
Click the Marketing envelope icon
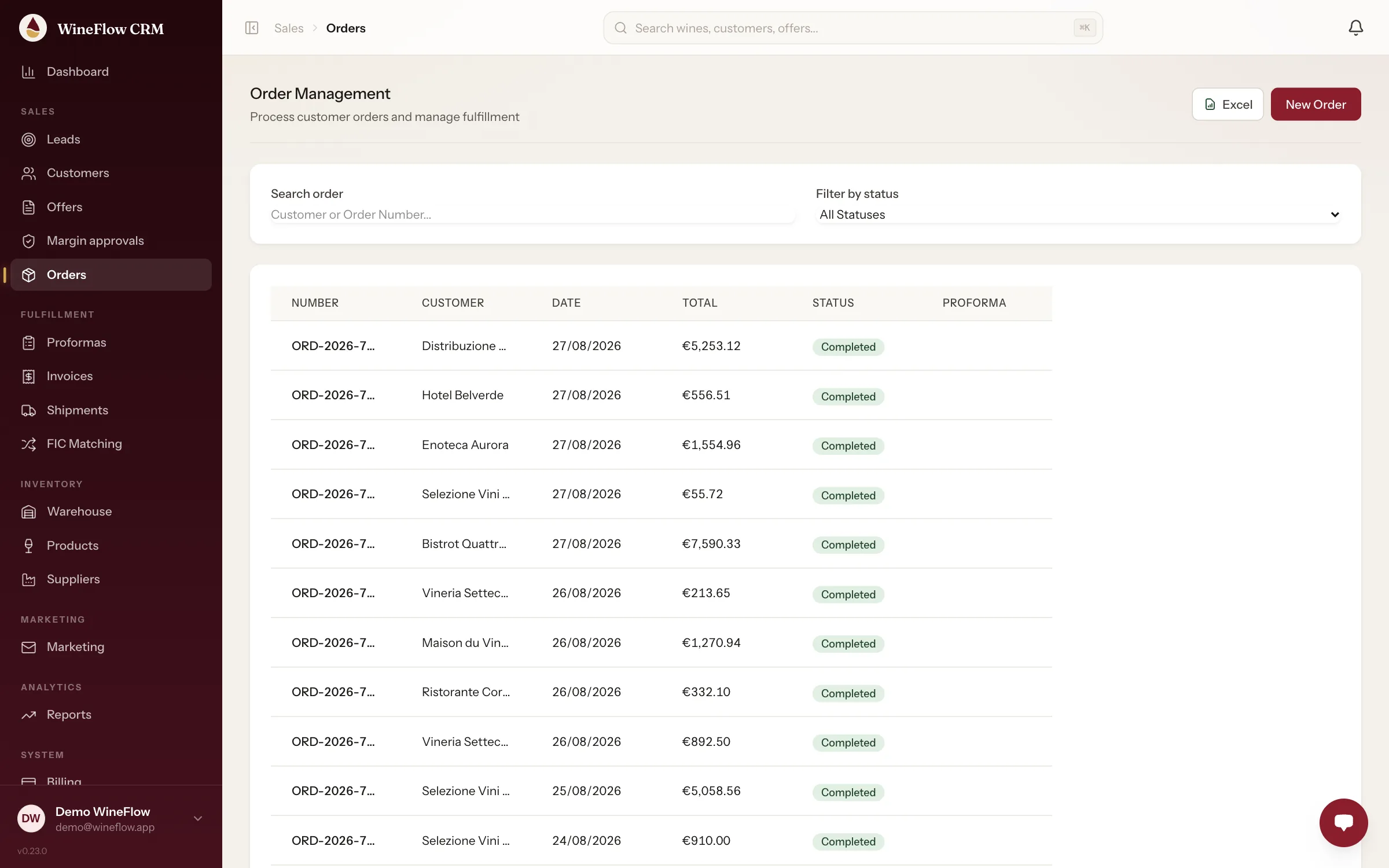click(28, 647)
